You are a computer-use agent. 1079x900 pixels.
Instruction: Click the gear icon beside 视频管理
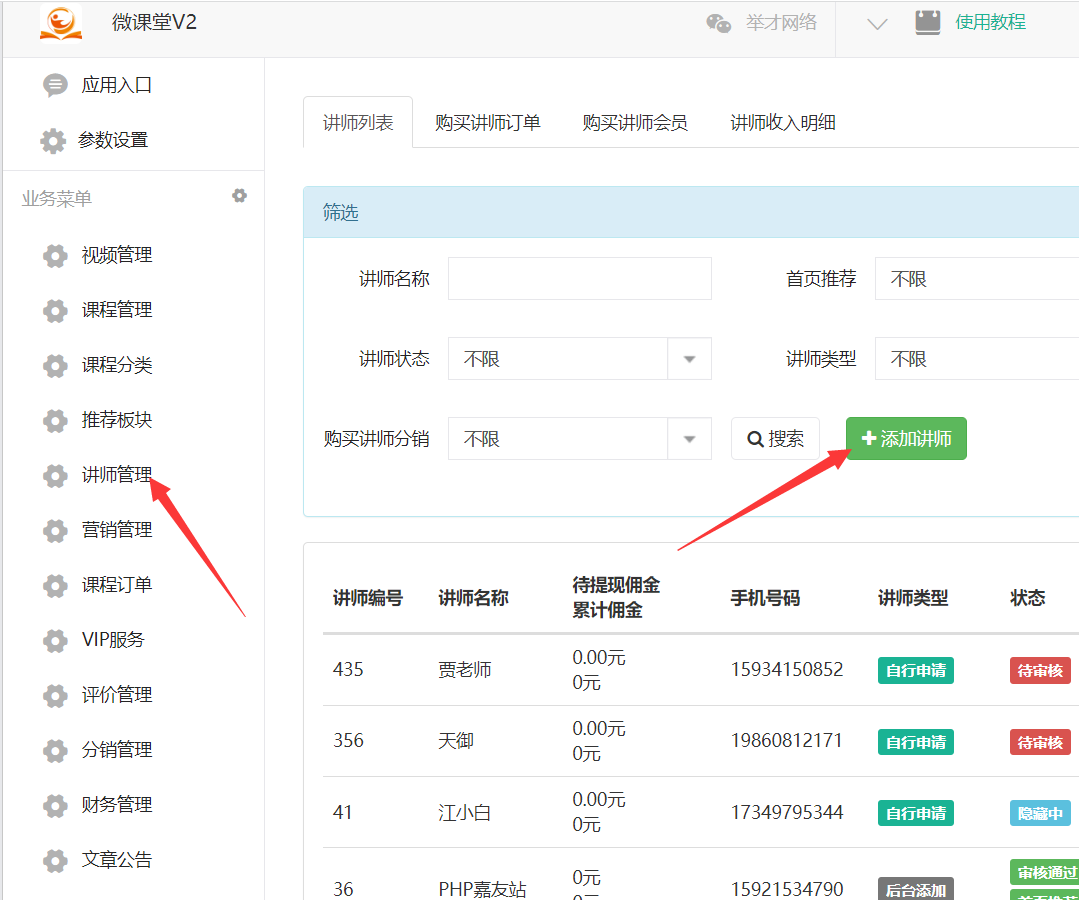point(55,255)
